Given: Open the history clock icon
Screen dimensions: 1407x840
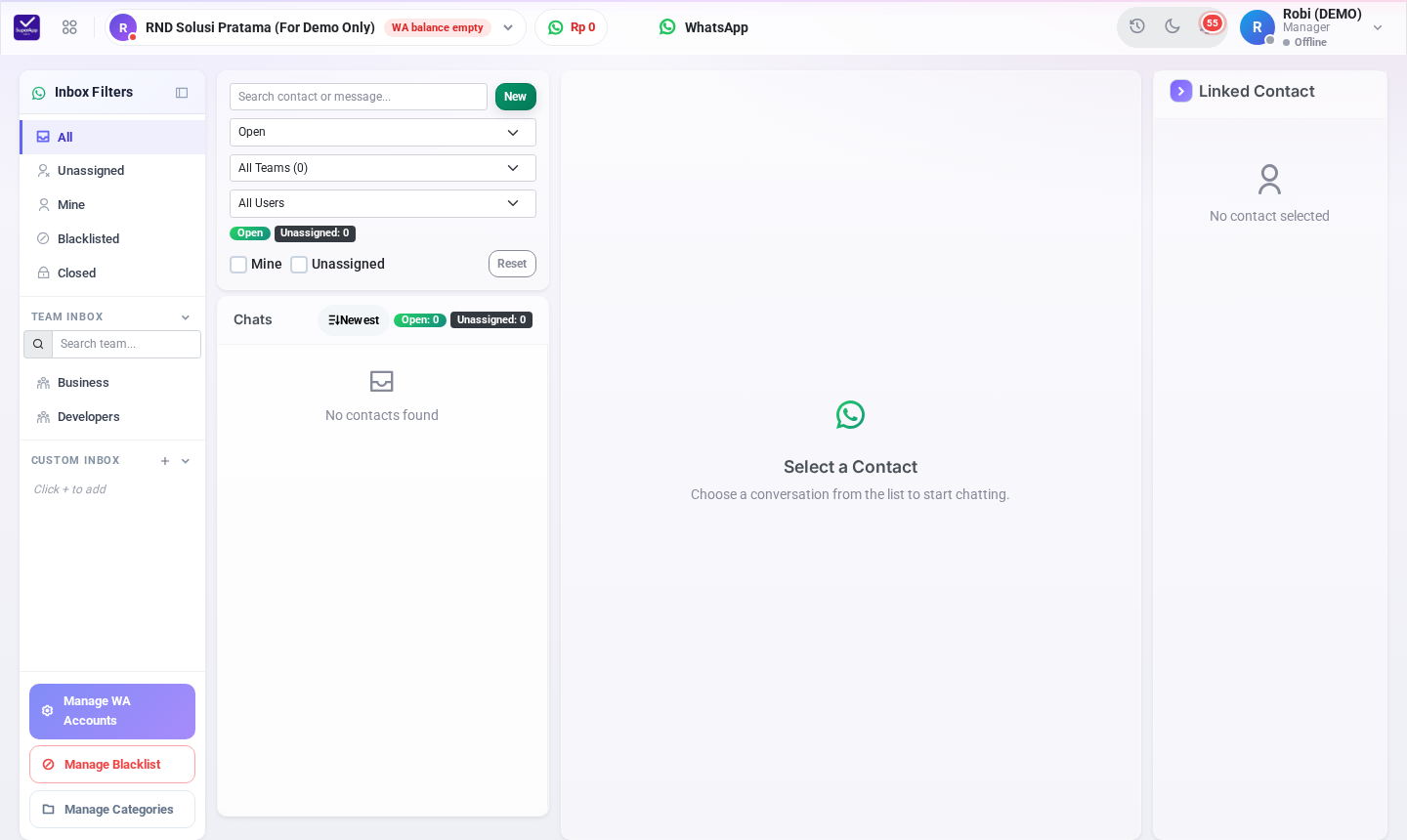Looking at the screenshot, I should tap(1137, 26).
